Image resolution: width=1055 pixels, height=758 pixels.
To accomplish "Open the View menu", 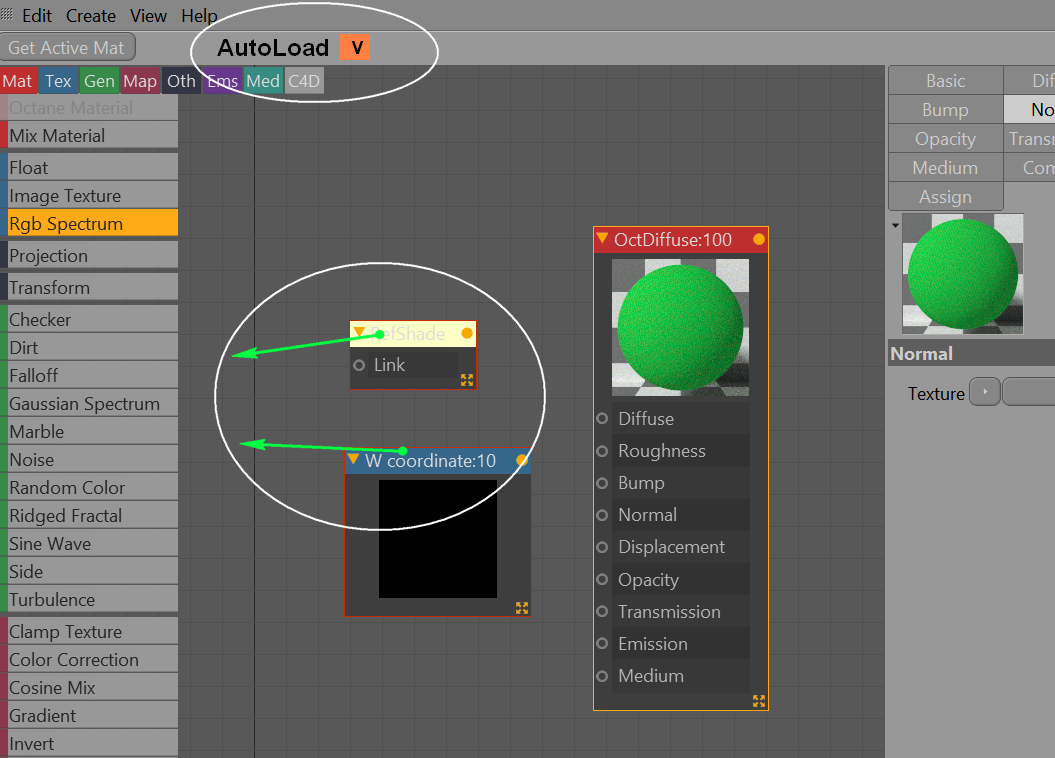I will pyautogui.click(x=148, y=15).
